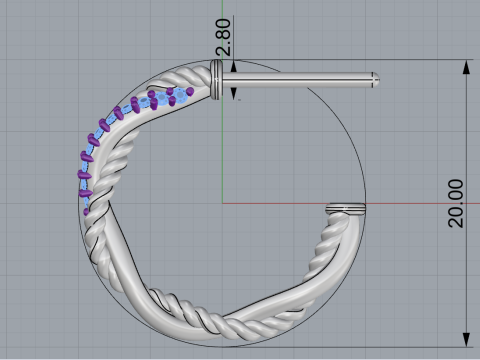Select the ribbed end cap below the red axis
The height and width of the screenshot is (360, 480).
point(345,209)
